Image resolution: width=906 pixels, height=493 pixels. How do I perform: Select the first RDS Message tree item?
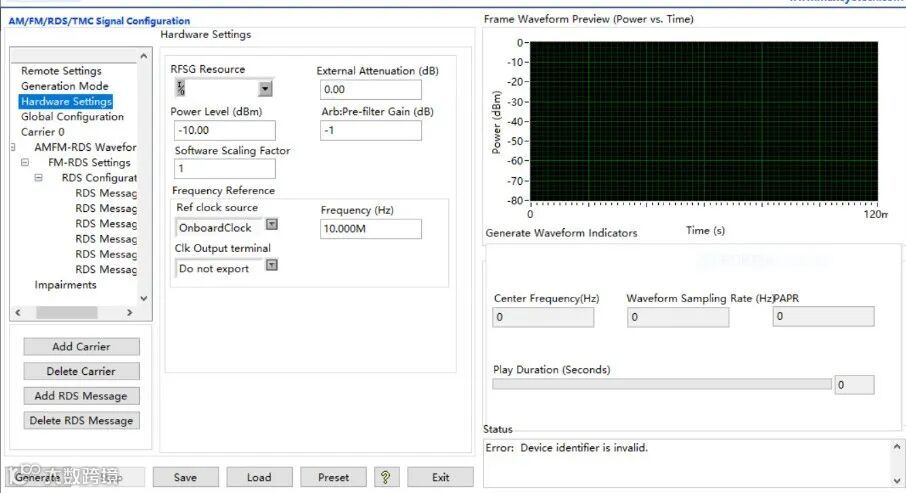point(106,193)
